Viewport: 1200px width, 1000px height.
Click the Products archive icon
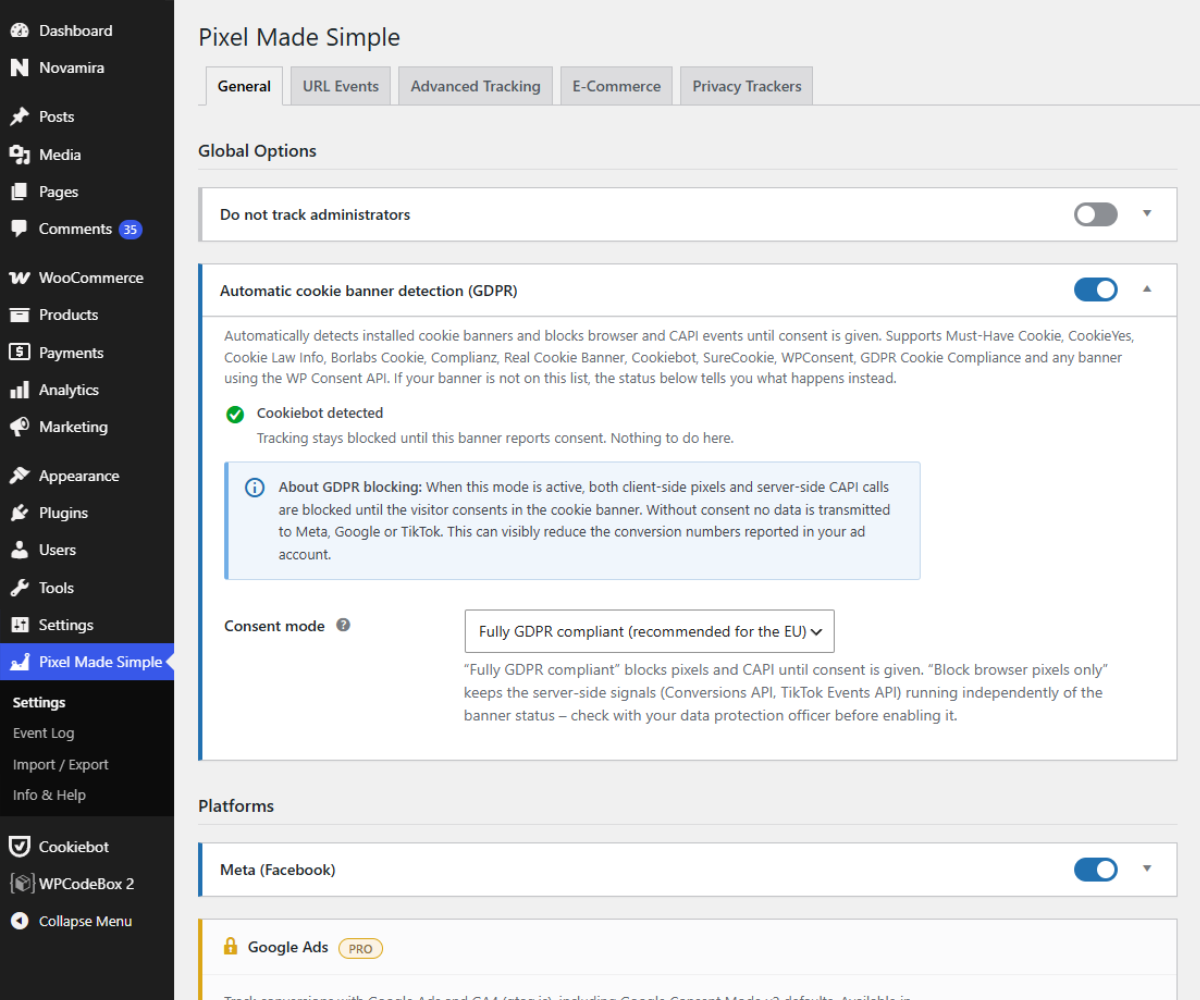point(19,315)
